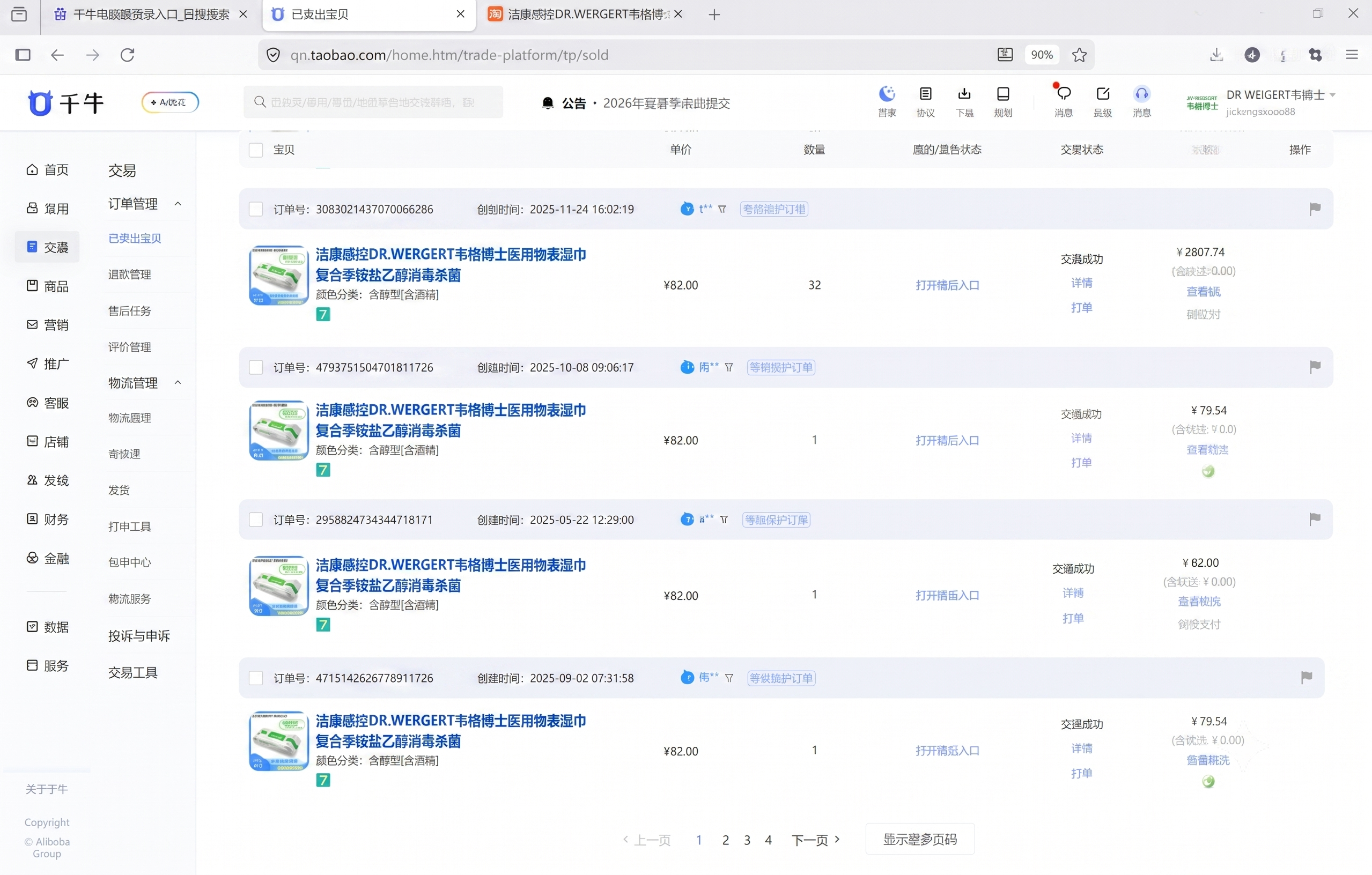Click the 90% zoom level indicator
Screen dimensions: 1372x875
pyautogui.click(x=1042, y=55)
